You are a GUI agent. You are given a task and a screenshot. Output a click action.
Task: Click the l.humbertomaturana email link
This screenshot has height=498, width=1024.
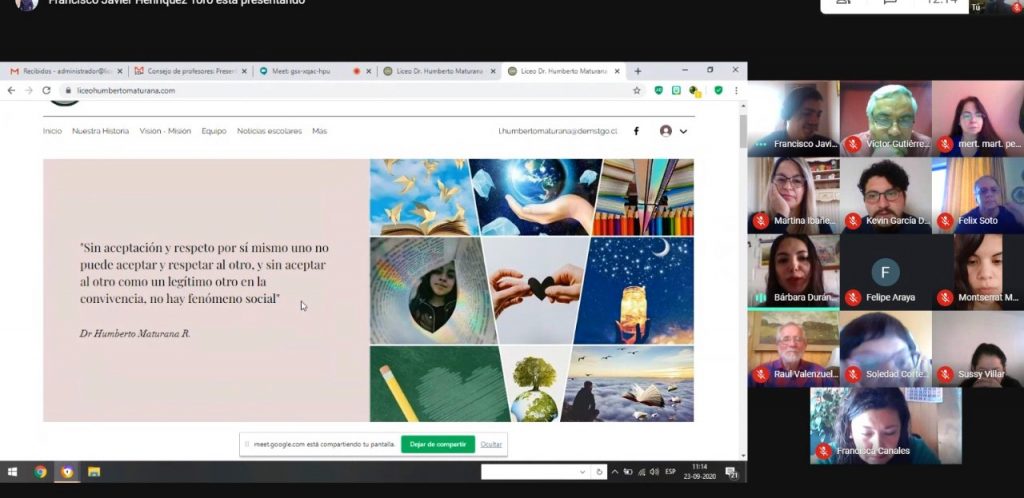(557, 131)
